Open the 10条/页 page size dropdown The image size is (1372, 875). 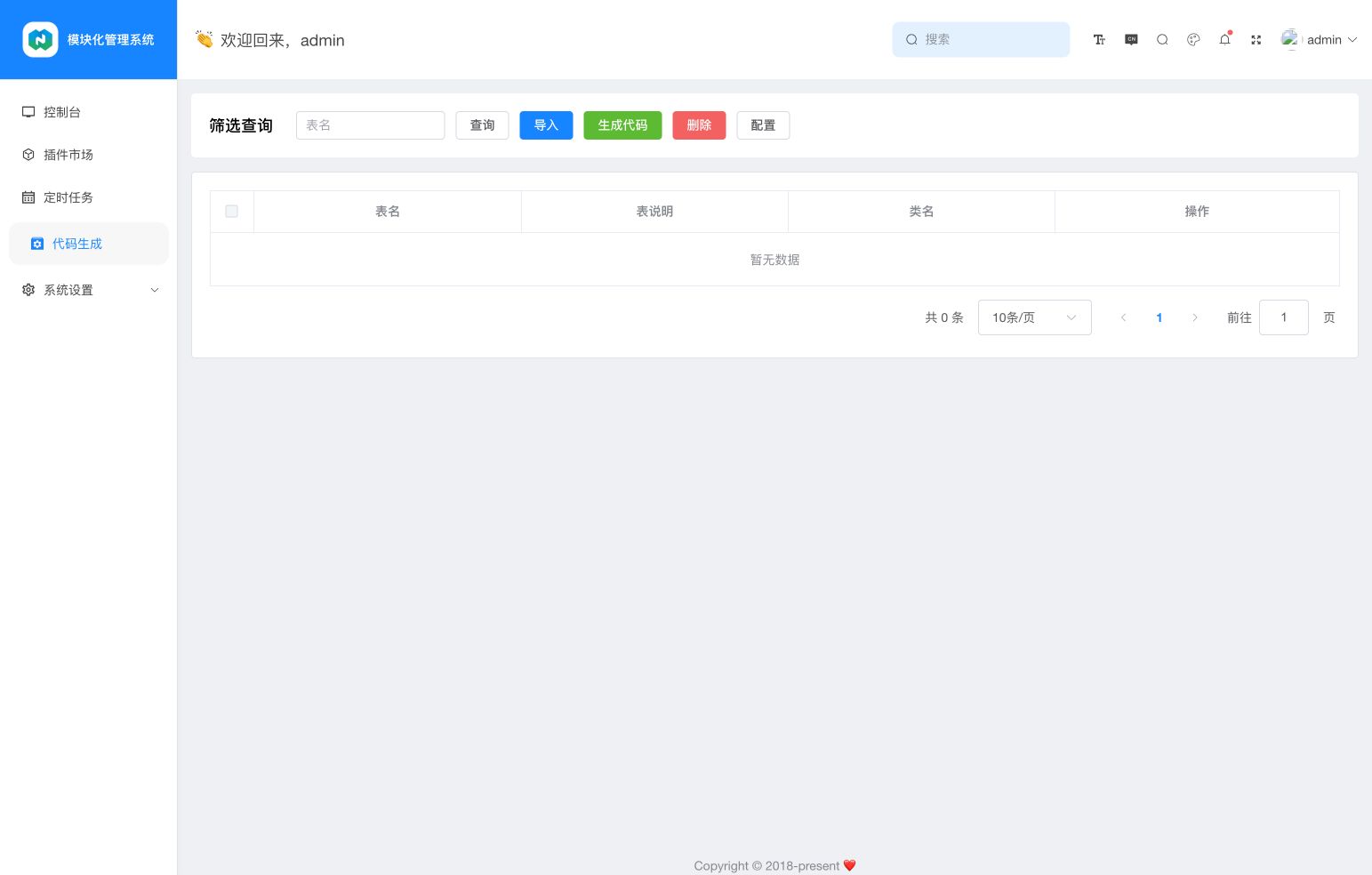click(x=1035, y=317)
